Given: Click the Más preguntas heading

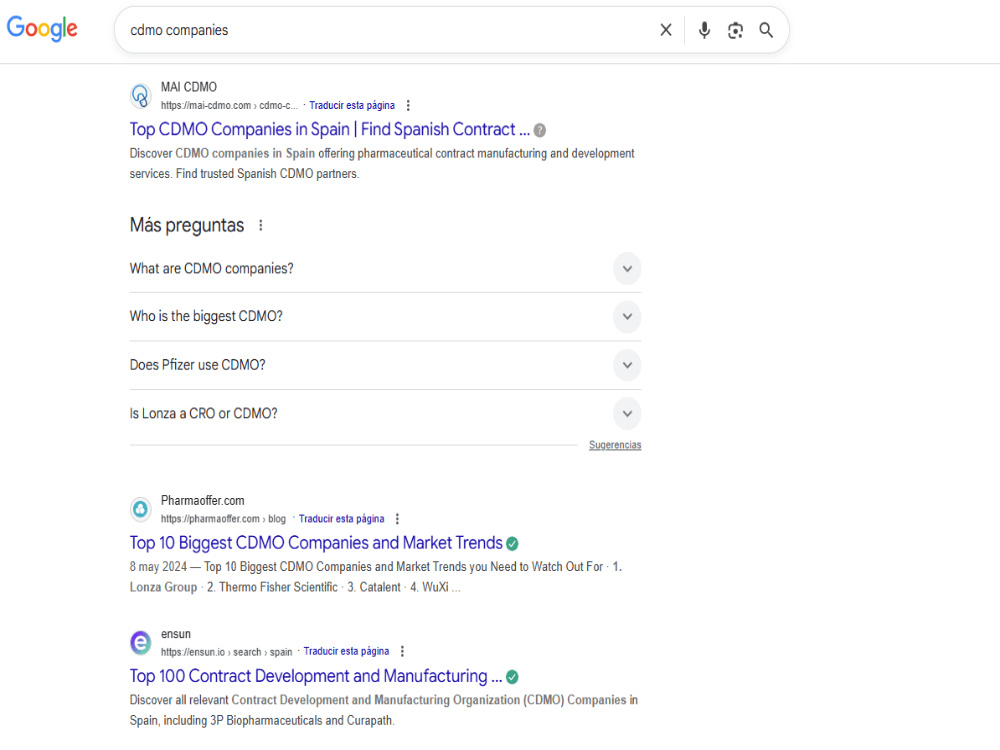Looking at the screenshot, I should coord(187,225).
